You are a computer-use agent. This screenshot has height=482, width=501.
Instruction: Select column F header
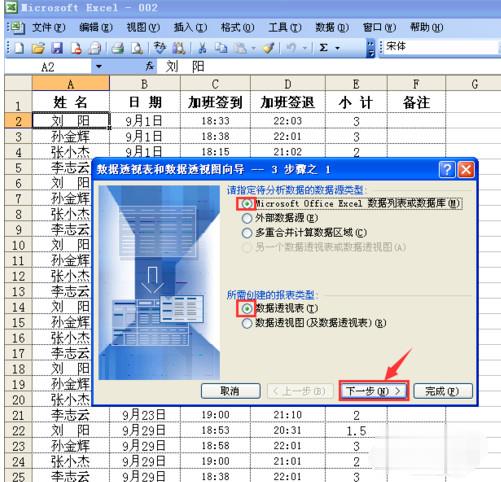pos(416,83)
